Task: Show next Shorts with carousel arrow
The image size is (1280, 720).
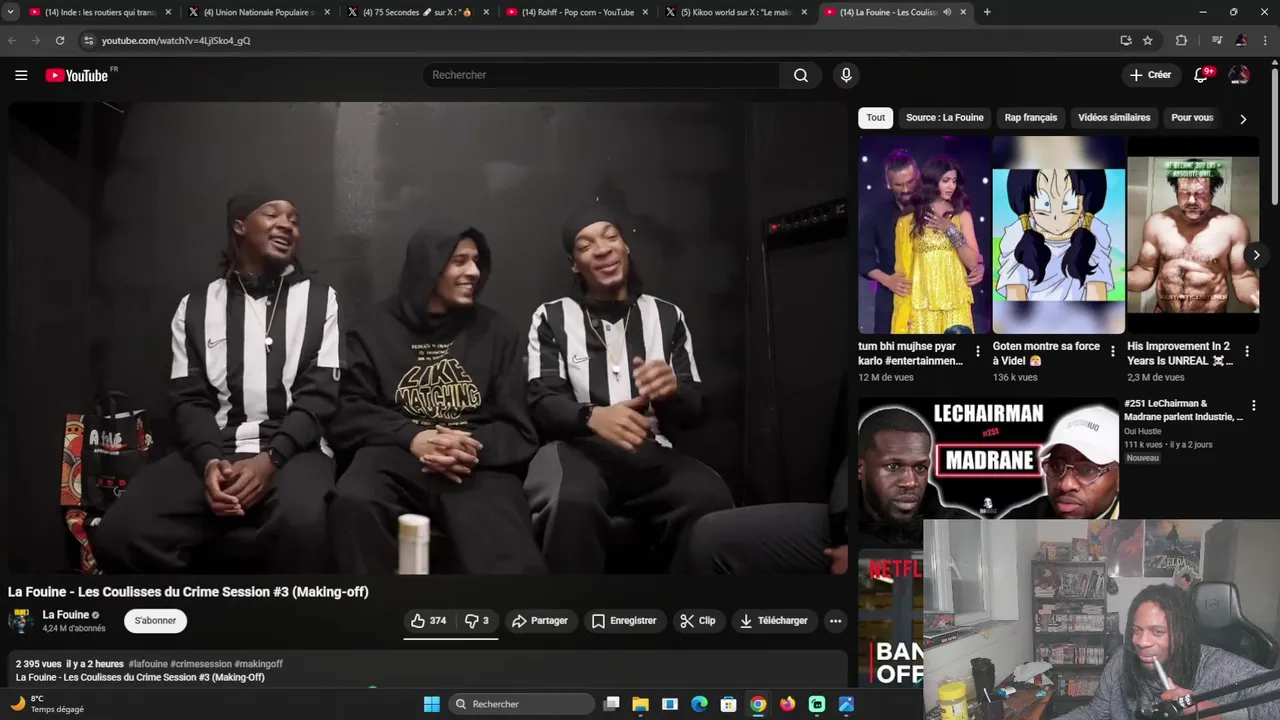Action: (x=1256, y=255)
